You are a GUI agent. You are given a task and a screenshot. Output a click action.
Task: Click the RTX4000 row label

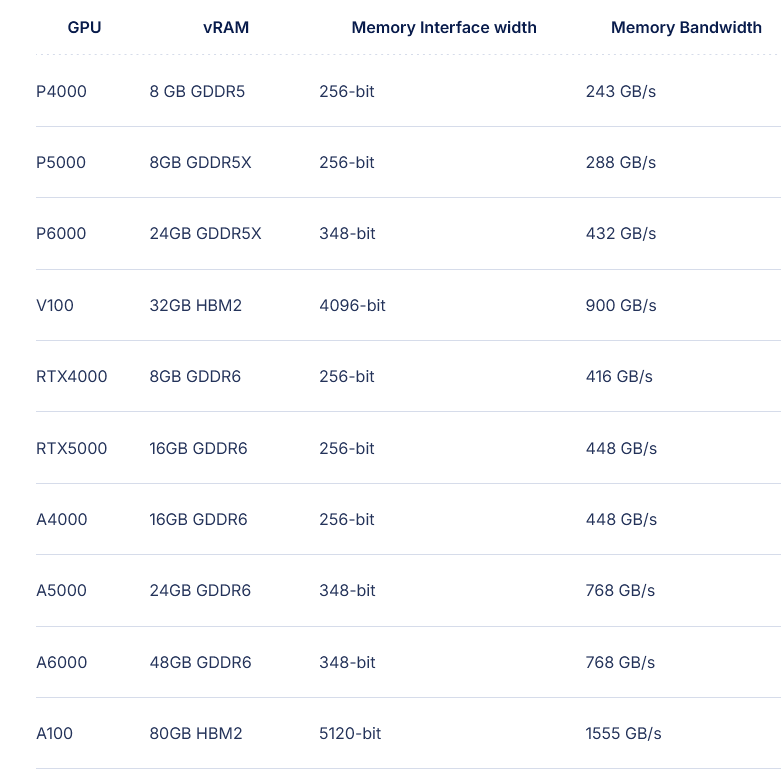pyautogui.click(x=71, y=377)
